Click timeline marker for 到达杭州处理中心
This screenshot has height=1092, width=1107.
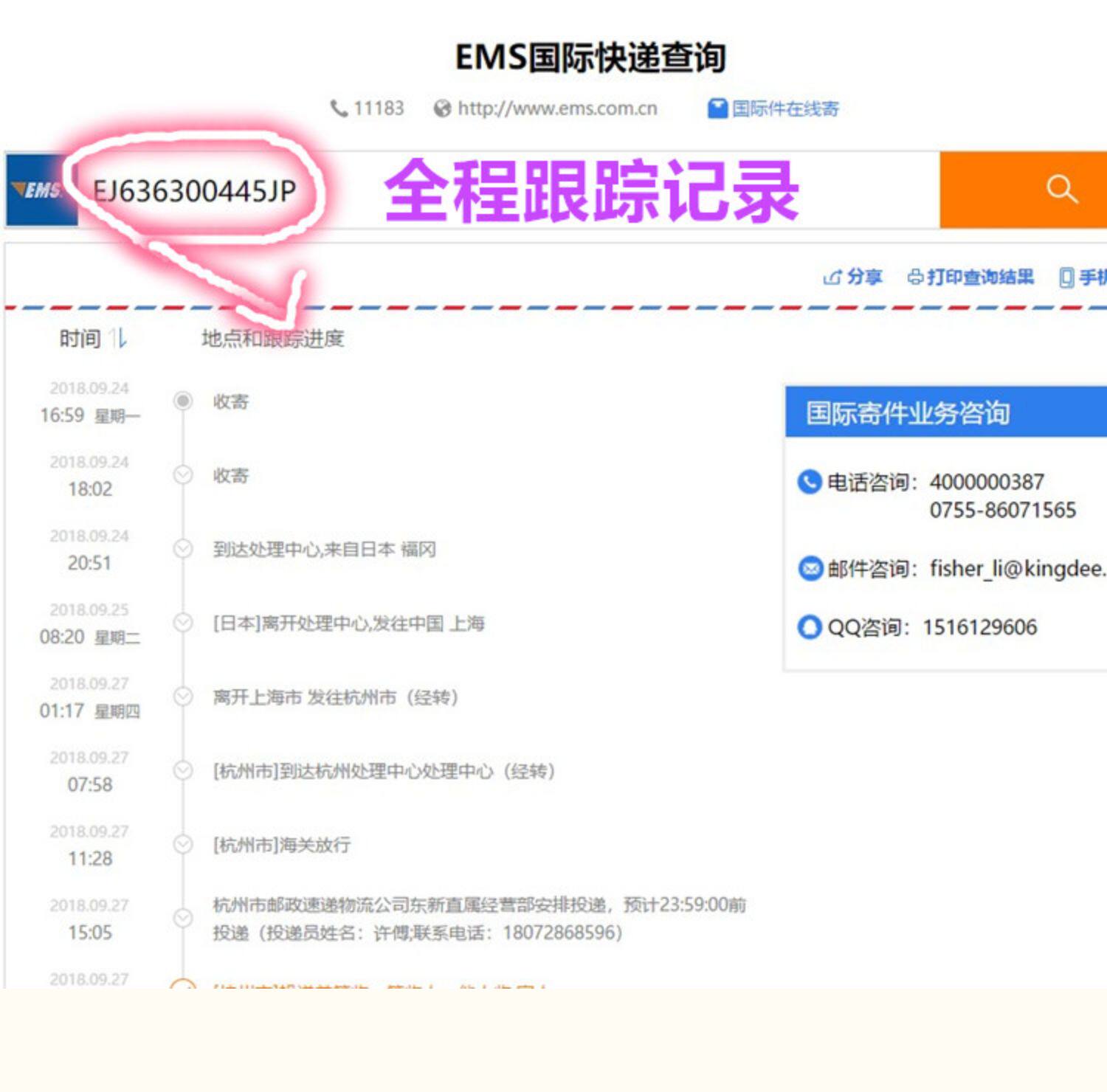[183, 770]
